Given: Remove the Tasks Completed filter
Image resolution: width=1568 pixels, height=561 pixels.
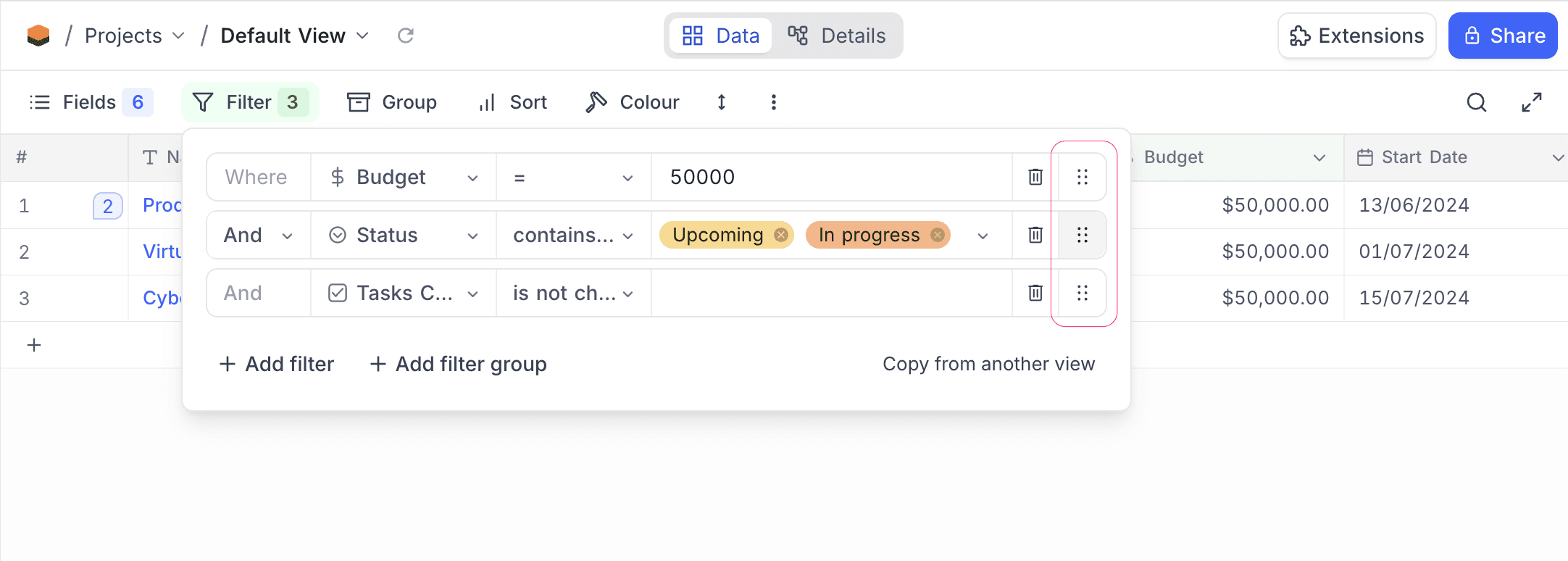Looking at the screenshot, I should pyautogui.click(x=1035, y=293).
